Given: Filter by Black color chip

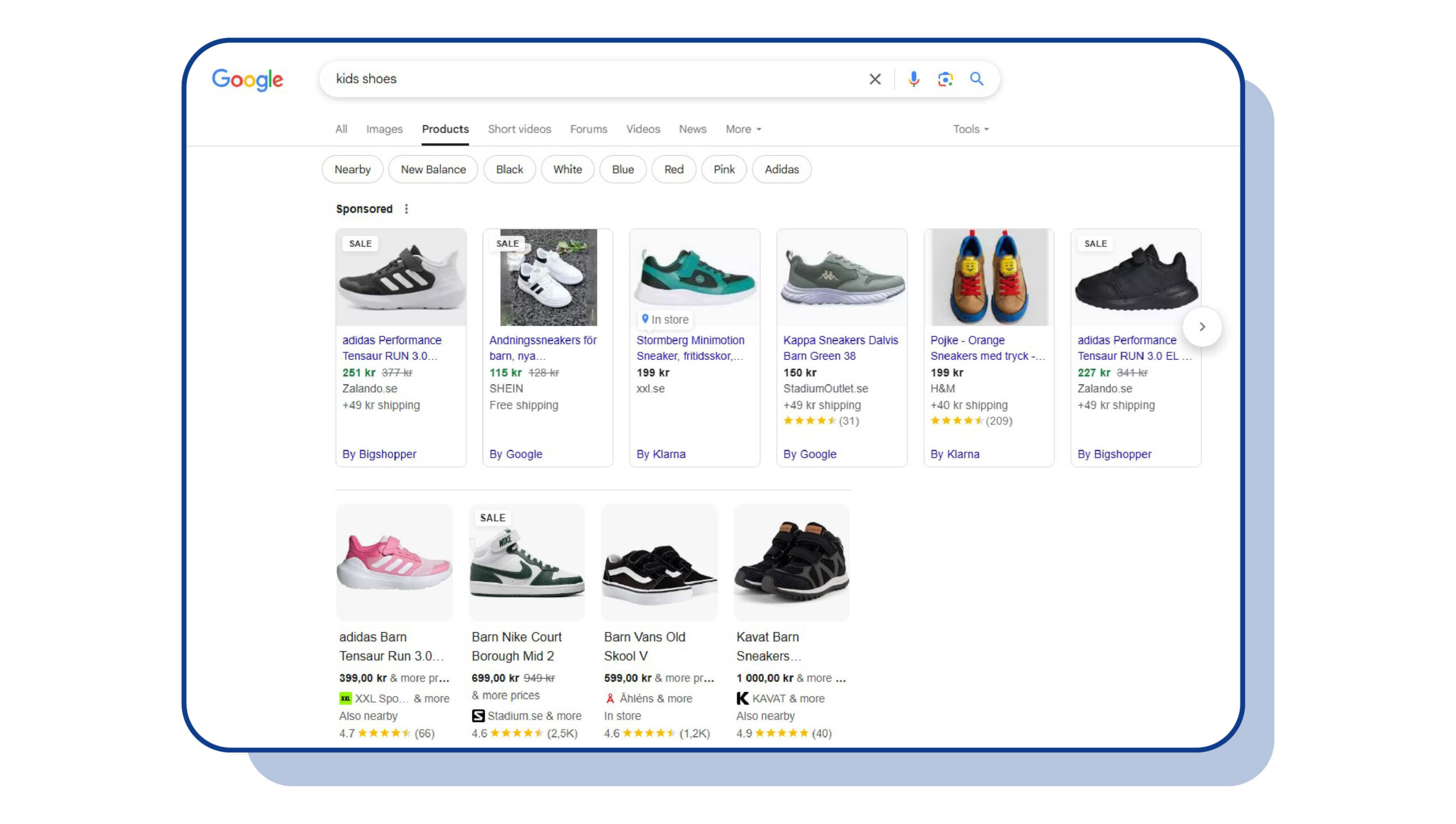Looking at the screenshot, I should pyautogui.click(x=510, y=169).
